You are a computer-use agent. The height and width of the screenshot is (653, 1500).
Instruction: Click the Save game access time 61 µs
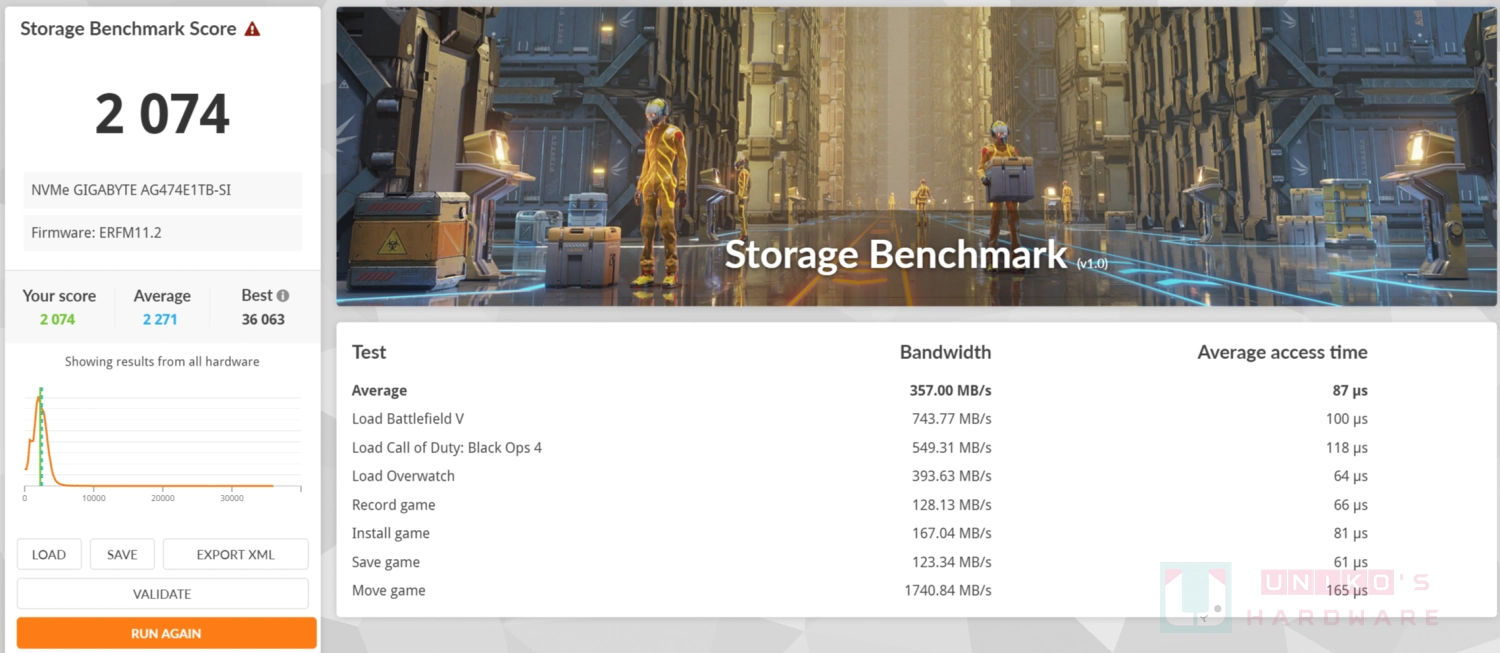pyautogui.click(x=1350, y=562)
